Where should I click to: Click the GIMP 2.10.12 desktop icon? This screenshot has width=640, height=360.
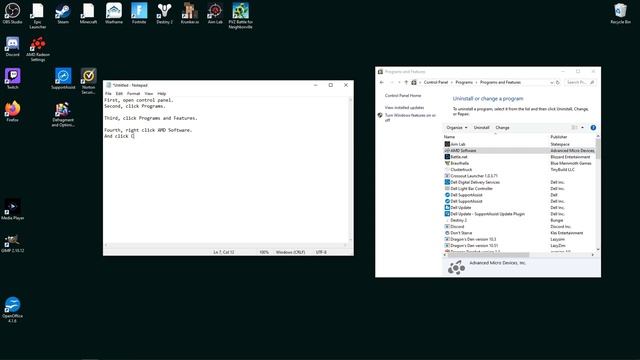click(x=12, y=242)
